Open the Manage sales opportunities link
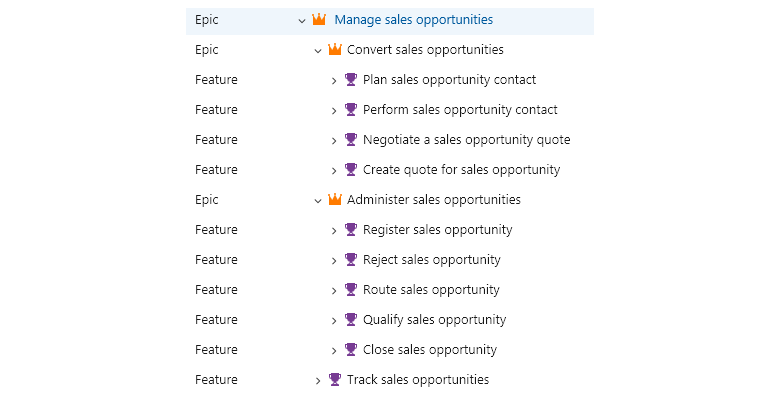 pos(414,20)
